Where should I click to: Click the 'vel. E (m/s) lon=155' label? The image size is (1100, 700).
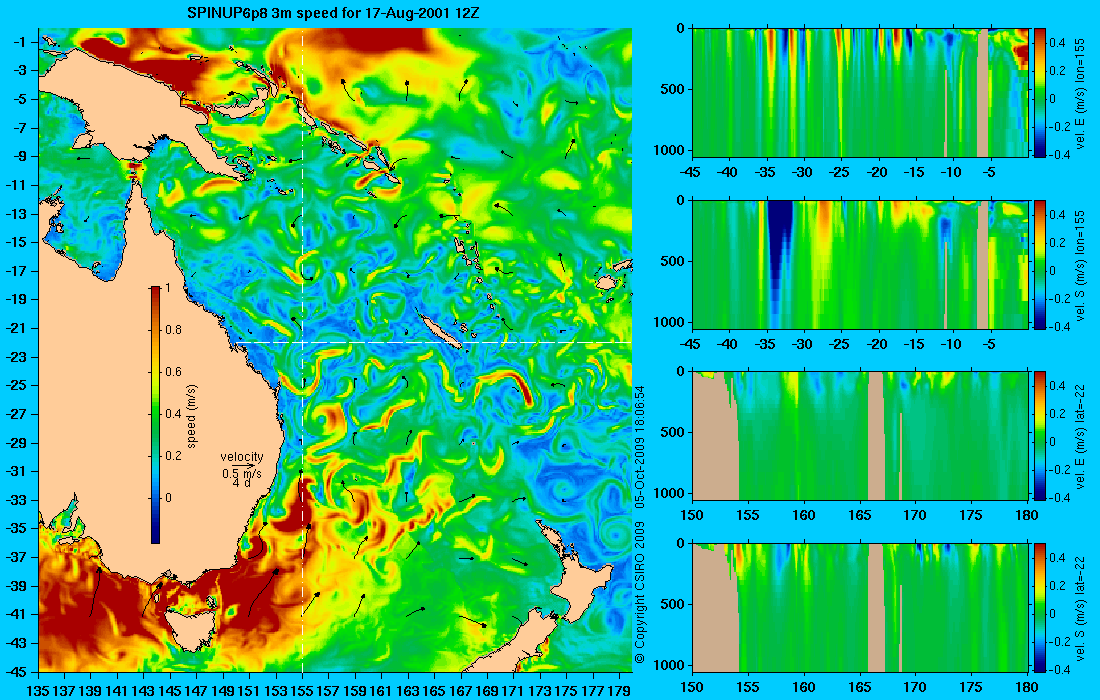coord(1080,93)
